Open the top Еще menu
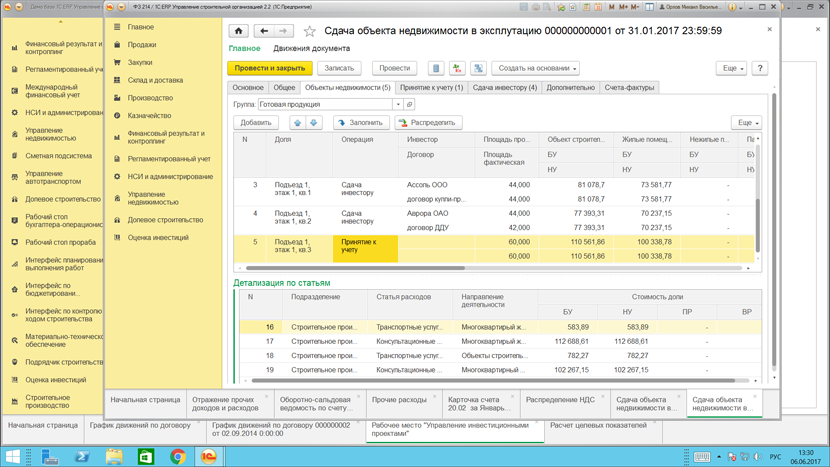830x467 pixels. click(x=731, y=68)
